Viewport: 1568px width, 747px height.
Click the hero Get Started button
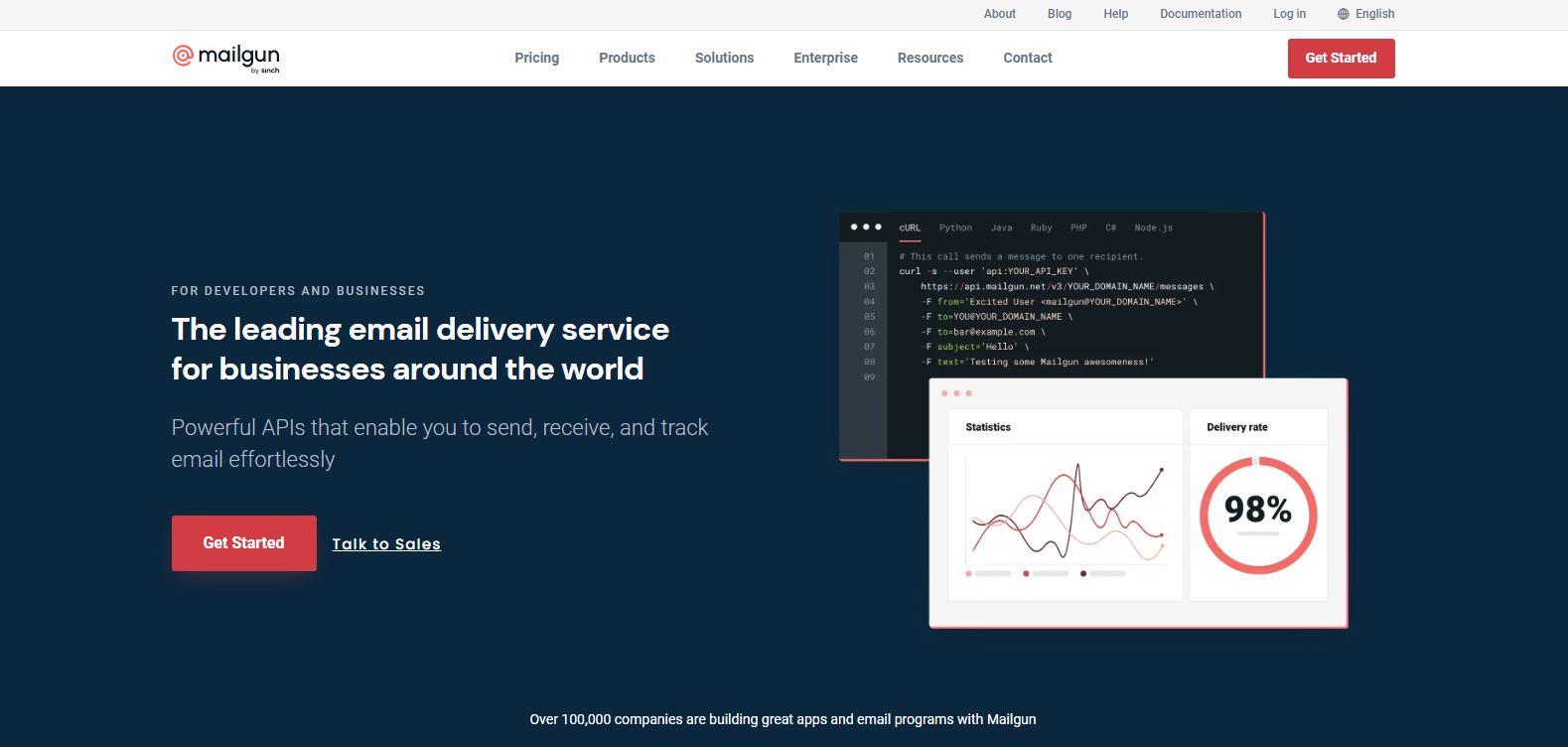(x=244, y=542)
